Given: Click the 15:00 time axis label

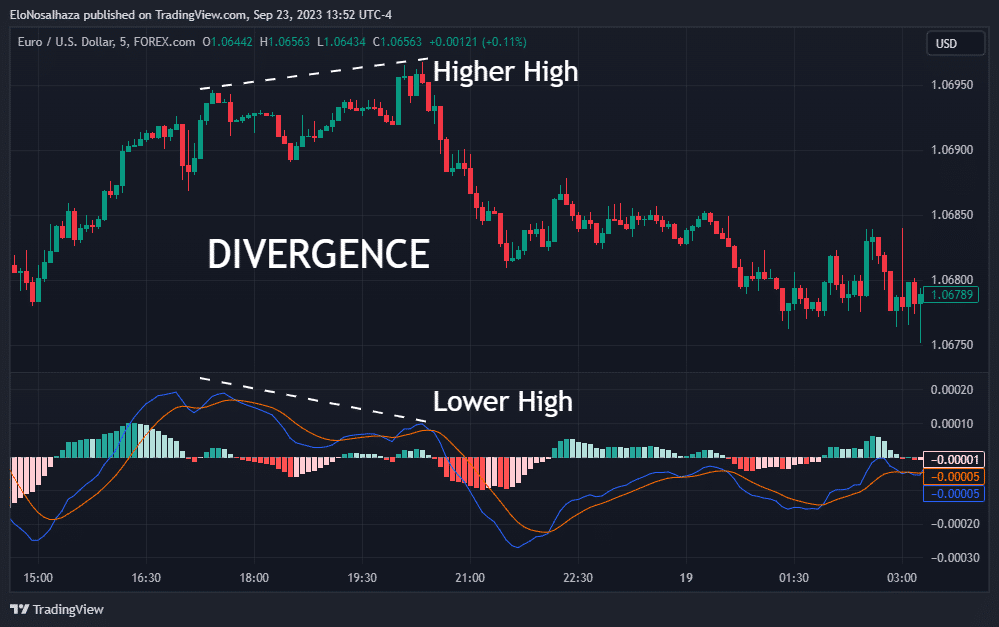Looking at the screenshot, I should tap(38, 578).
